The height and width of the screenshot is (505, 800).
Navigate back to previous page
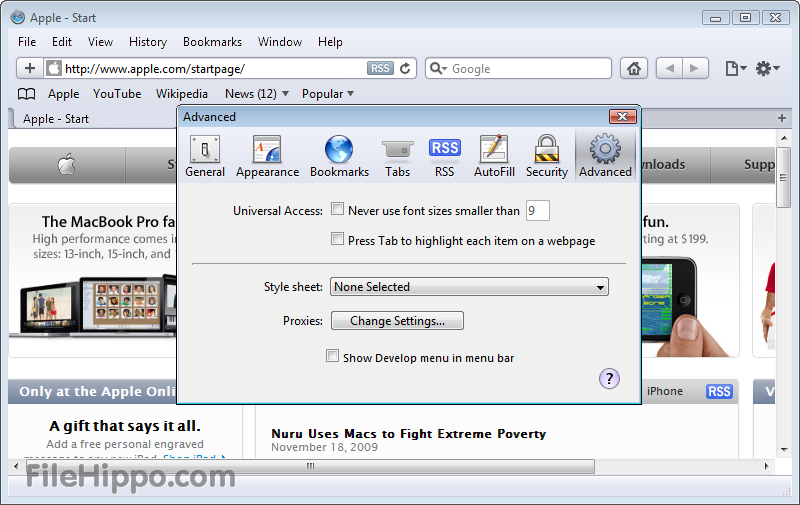pos(669,68)
